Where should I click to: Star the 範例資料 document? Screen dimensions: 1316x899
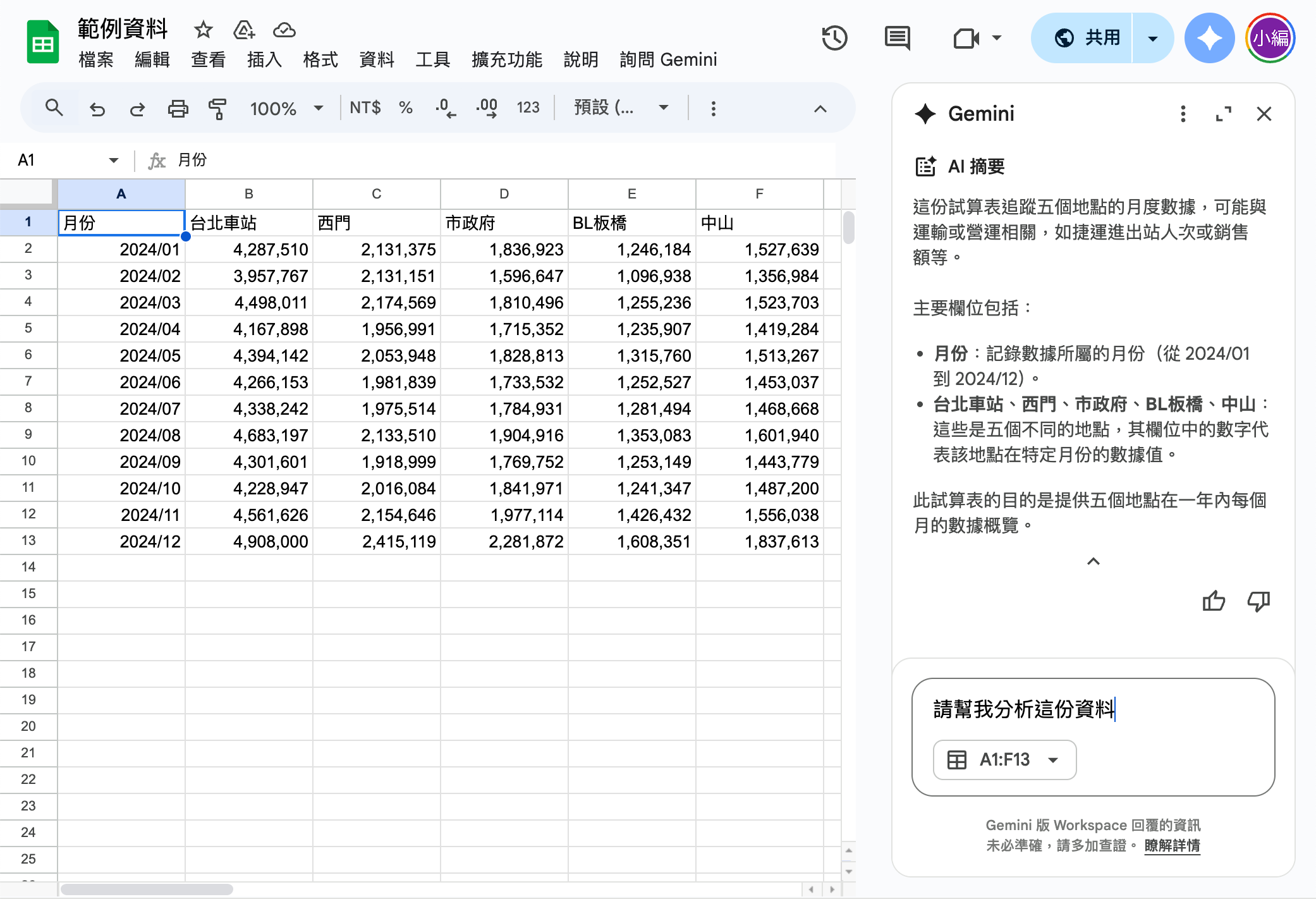point(203,30)
